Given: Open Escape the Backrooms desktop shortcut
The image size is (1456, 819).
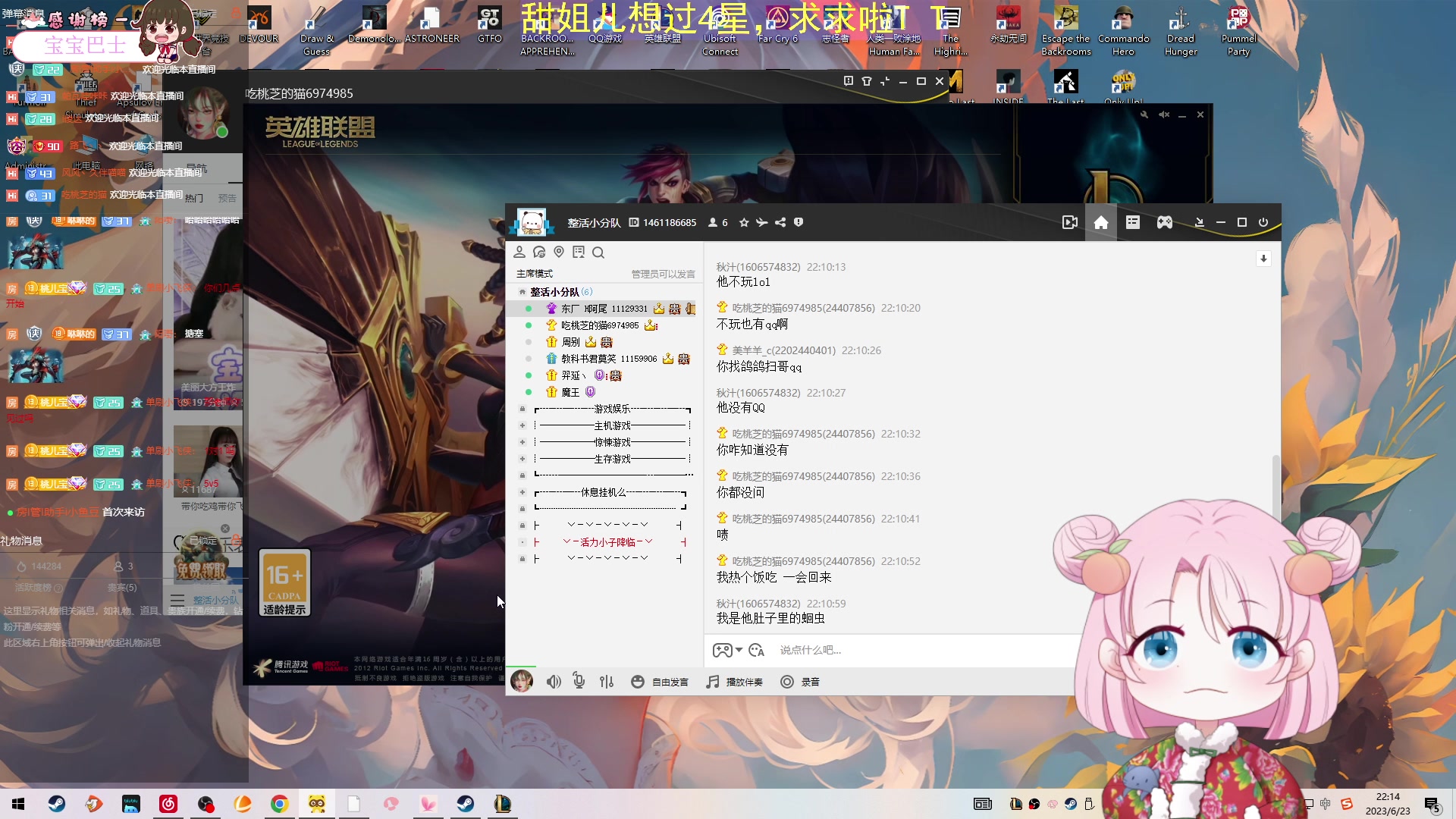Looking at the screenshot, I should click(1066, 31).
